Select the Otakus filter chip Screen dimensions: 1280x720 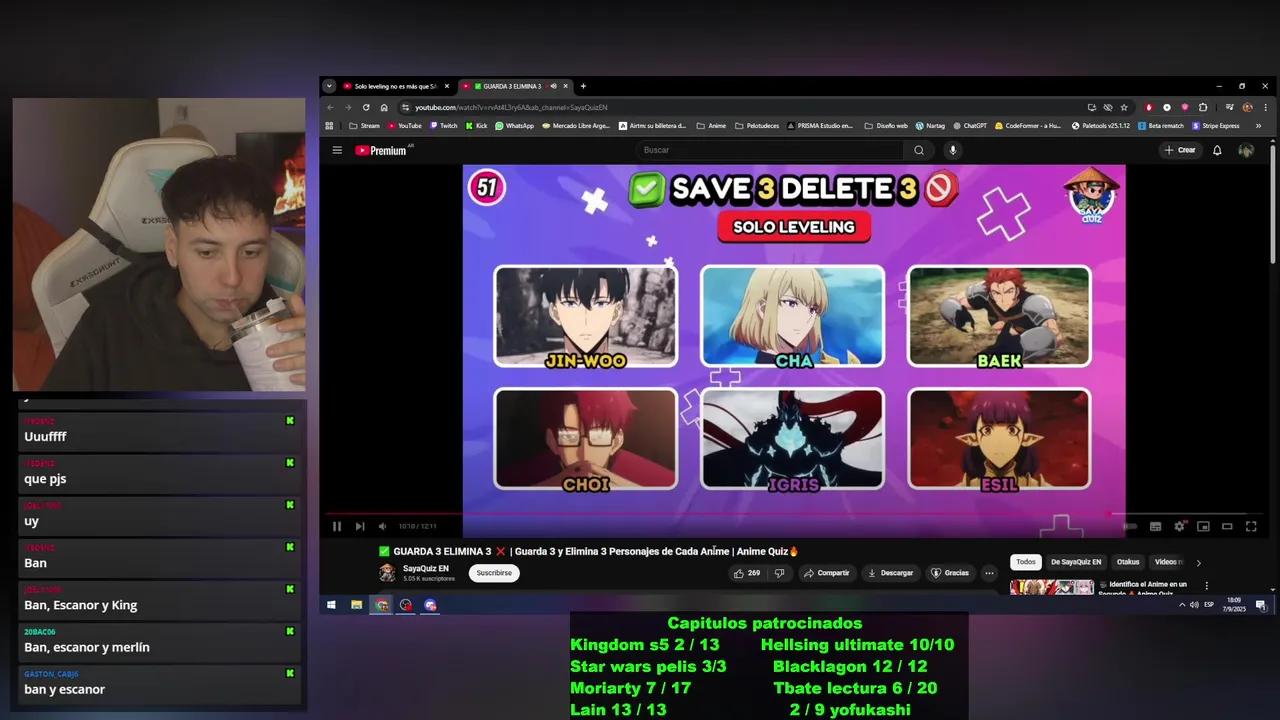click(1128, 562)
